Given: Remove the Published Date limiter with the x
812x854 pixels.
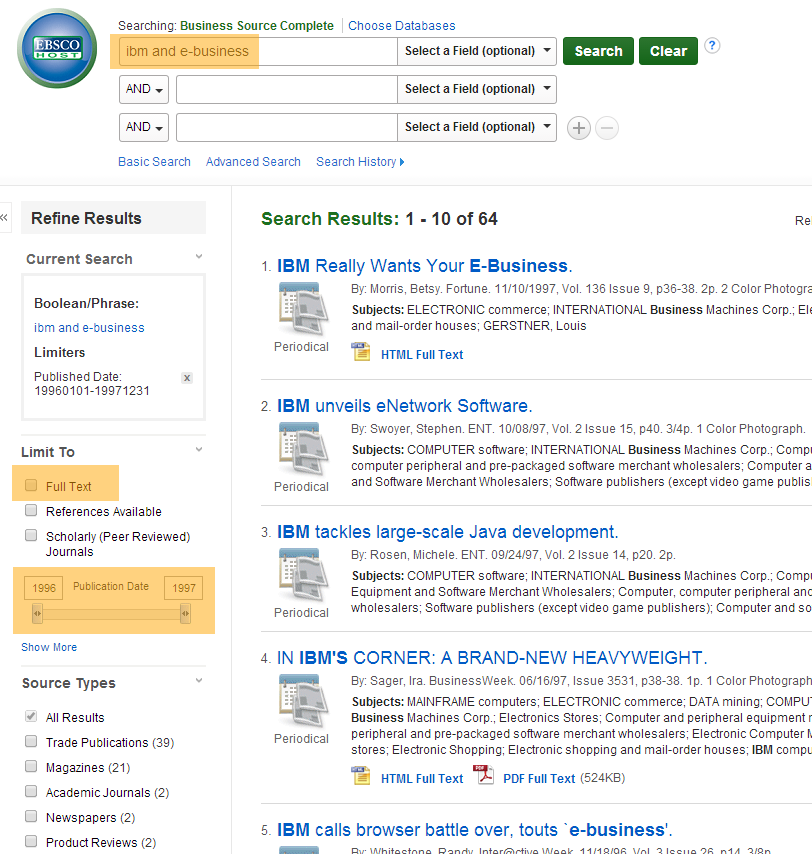Looking at the screenshot, I should pos(187,377).
